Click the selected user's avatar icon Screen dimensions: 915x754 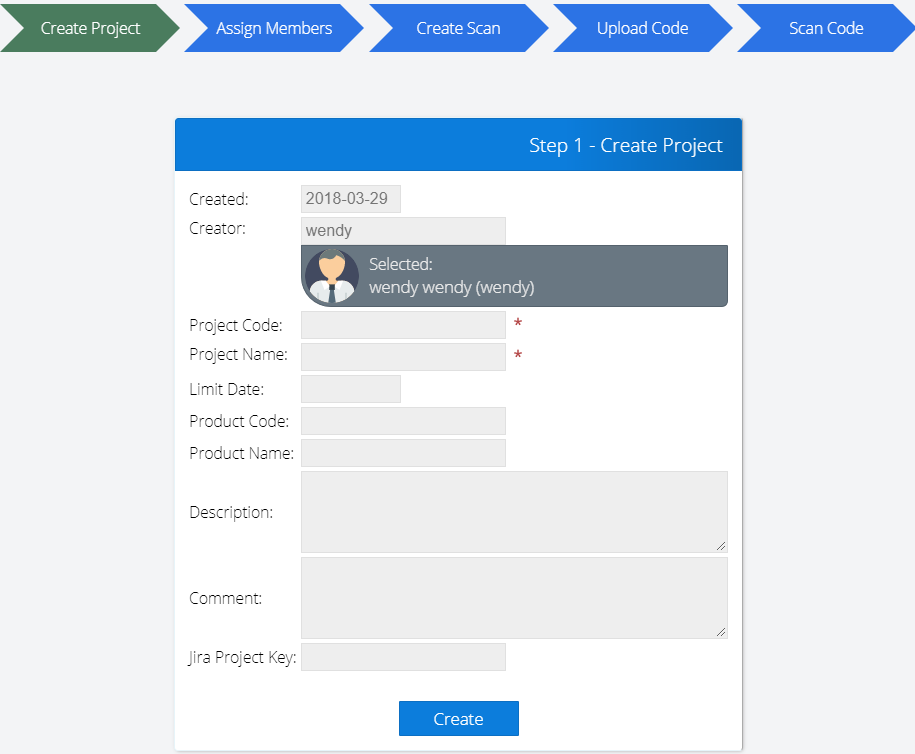[x=332, y=275]
